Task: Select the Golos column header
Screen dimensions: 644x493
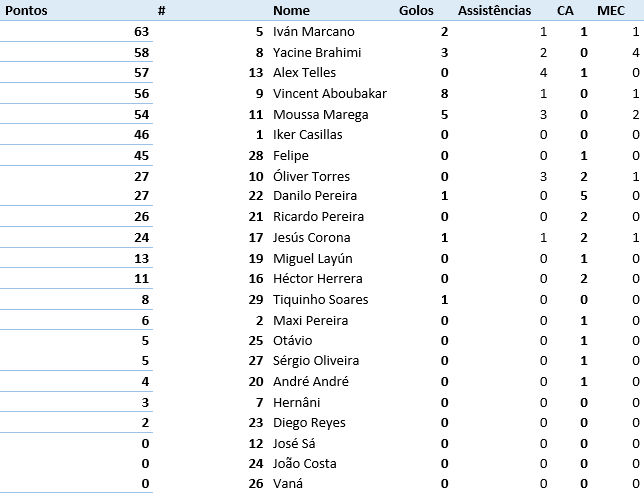Action: tap(416, 11)
